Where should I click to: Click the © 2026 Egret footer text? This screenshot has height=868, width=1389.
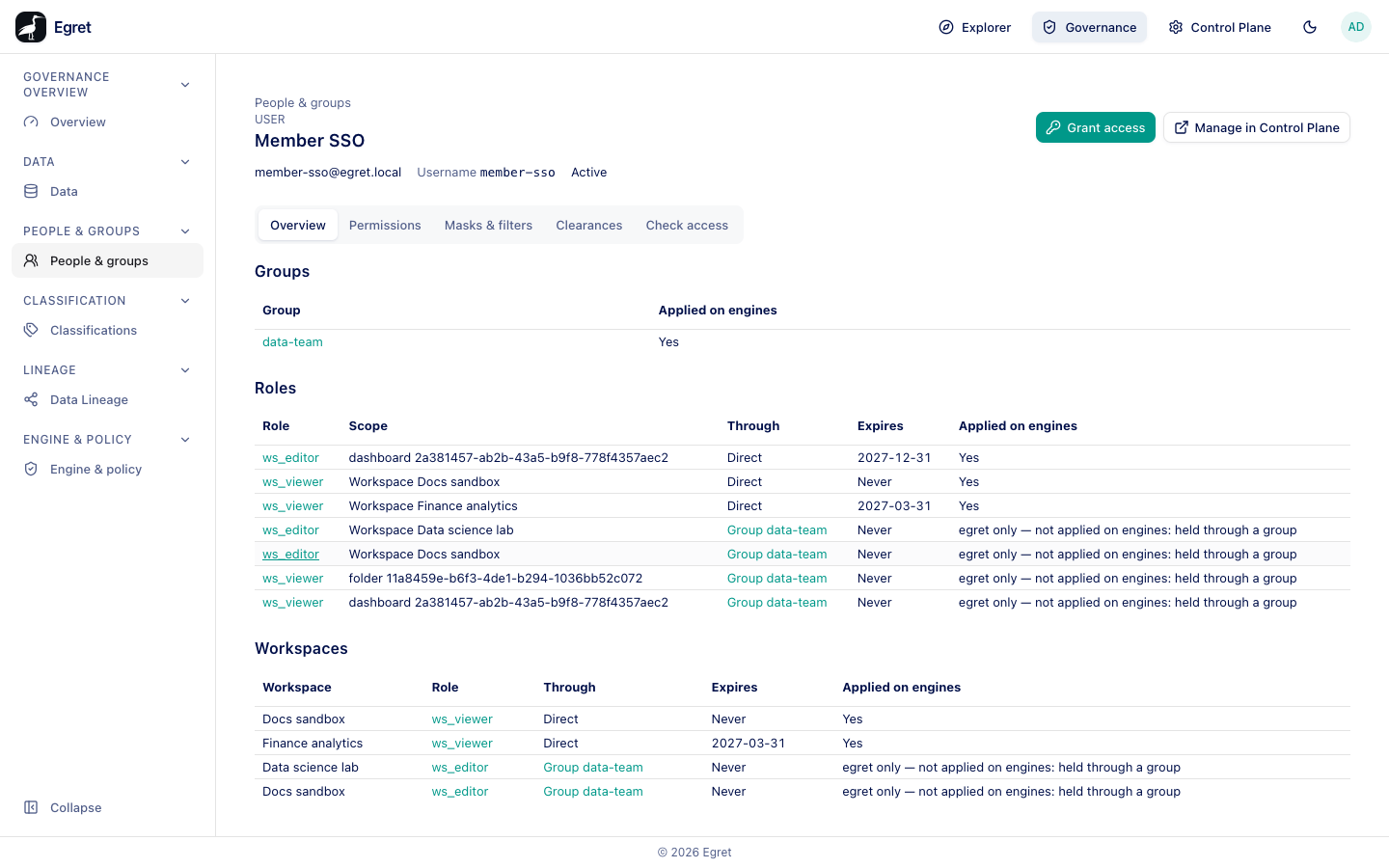[694, 853]
